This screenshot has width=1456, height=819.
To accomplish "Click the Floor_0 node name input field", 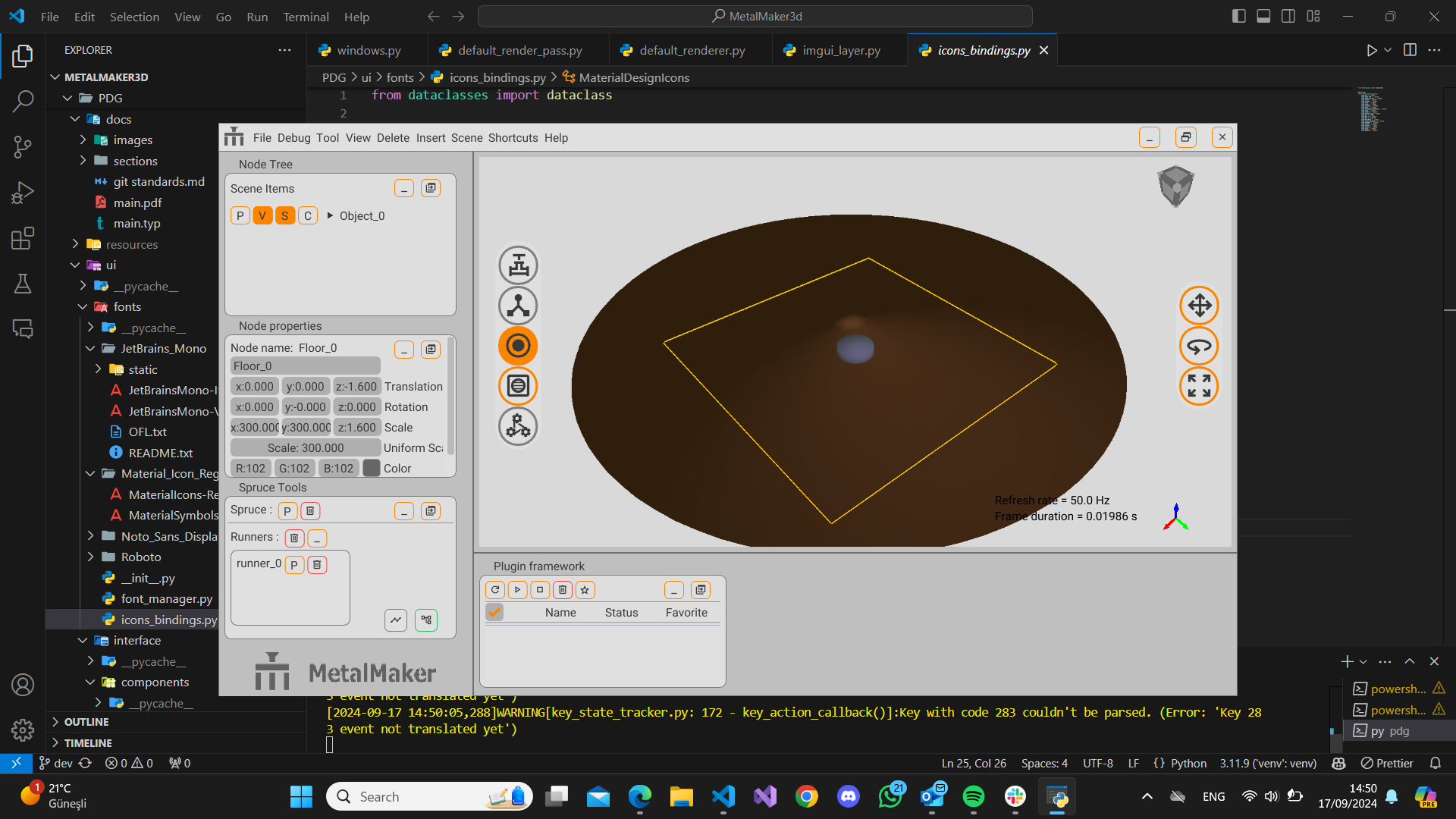I will tap(306, 366).
